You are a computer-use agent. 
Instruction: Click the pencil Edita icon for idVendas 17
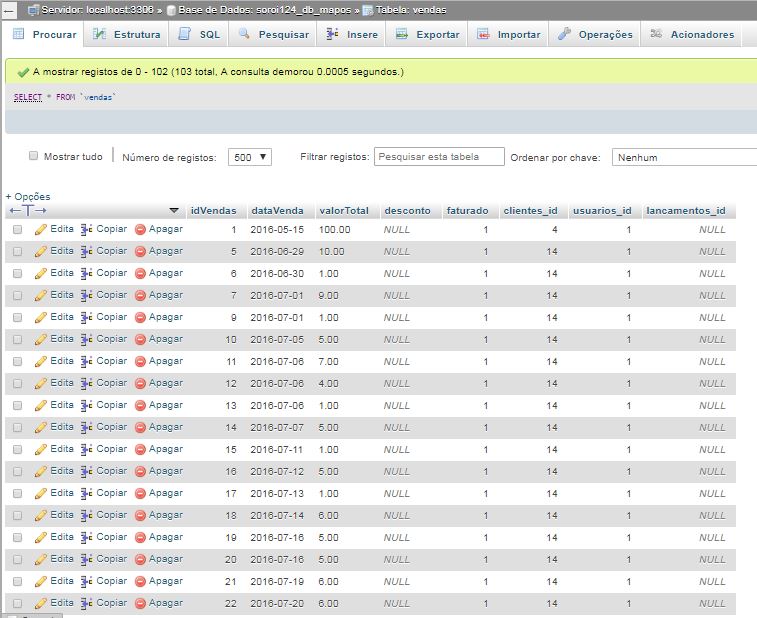tap(41, 493)
